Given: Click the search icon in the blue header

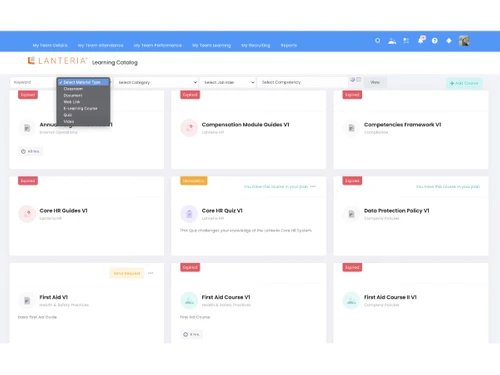Looking at the screenshot, I should [x=377, y=41].
